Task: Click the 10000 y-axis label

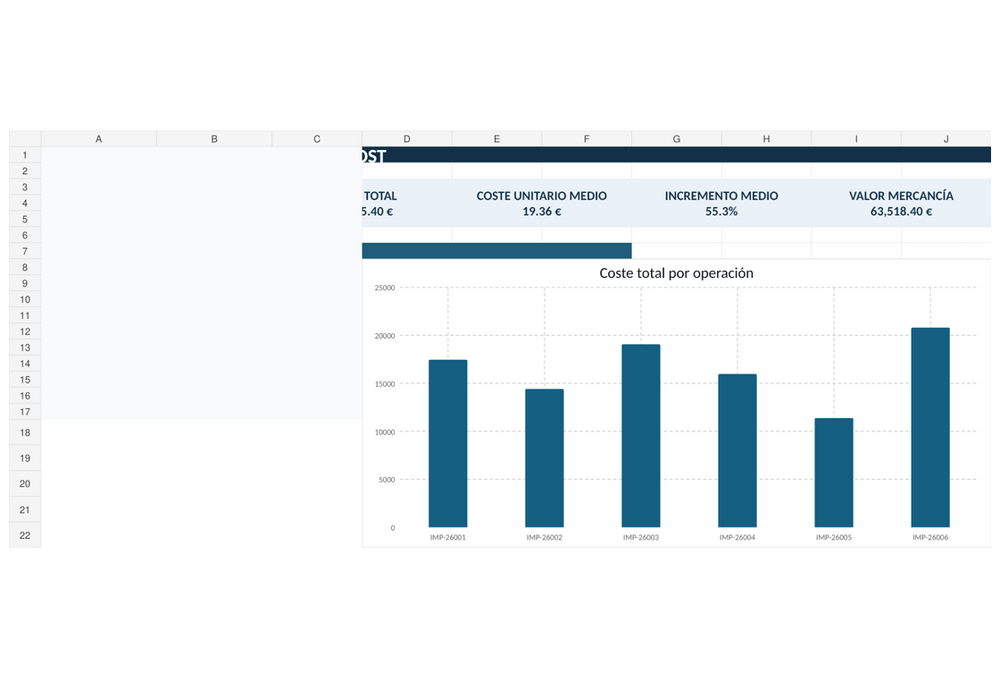Action: point(385,432)
